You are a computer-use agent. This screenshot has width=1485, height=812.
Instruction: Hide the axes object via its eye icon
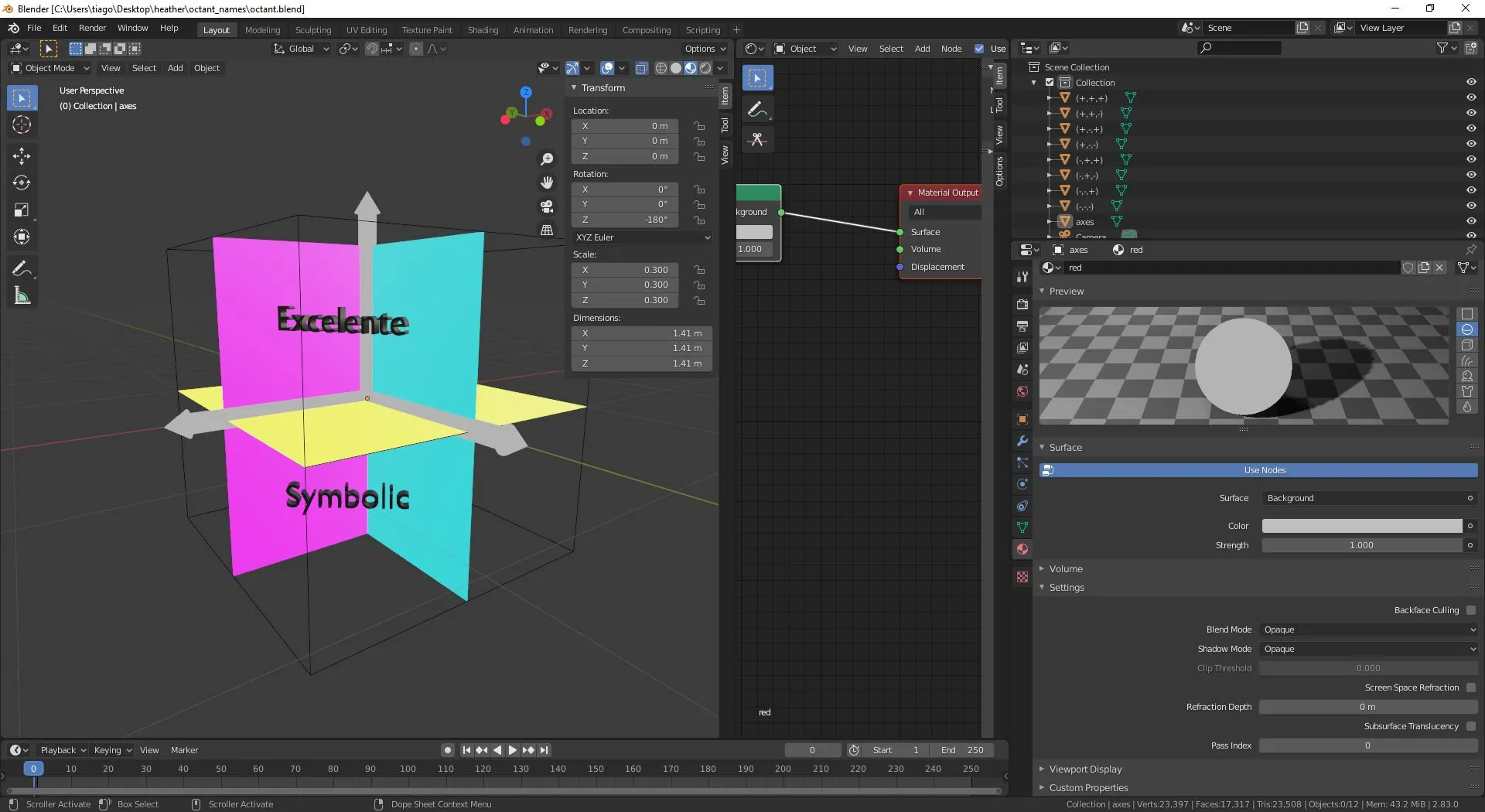coord(1471,222)
